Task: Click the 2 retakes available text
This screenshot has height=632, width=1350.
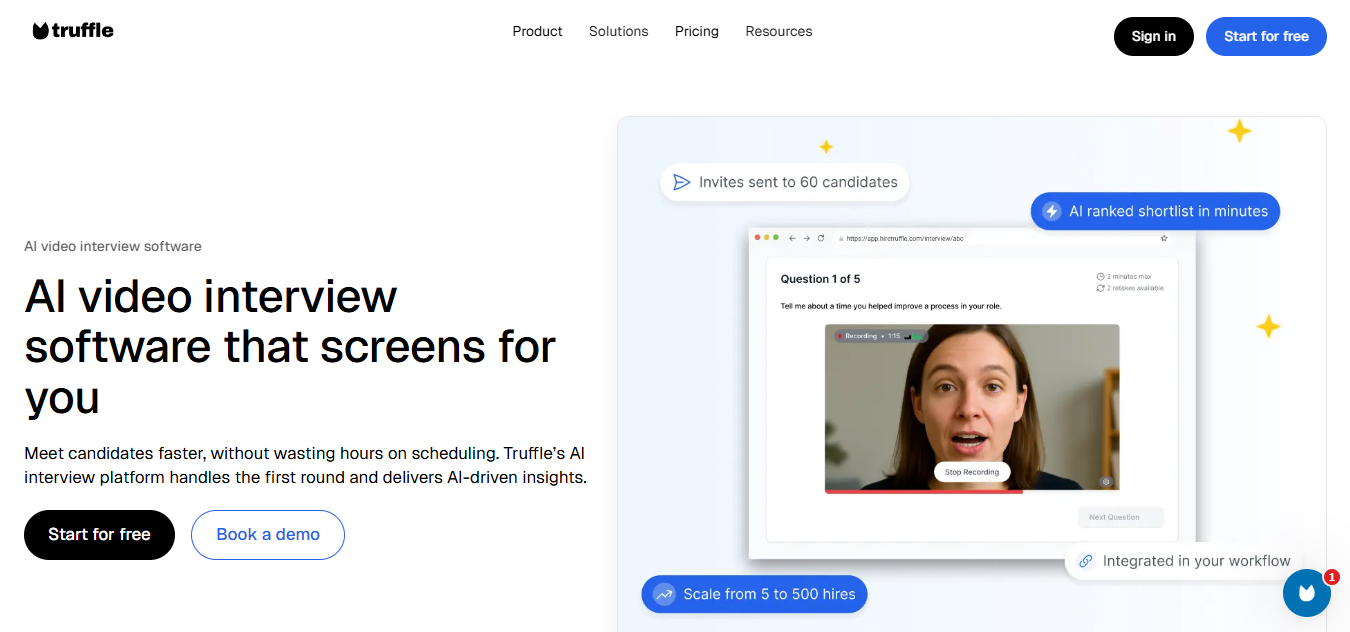Action: pyautogui.click(x=1135, y=288)
